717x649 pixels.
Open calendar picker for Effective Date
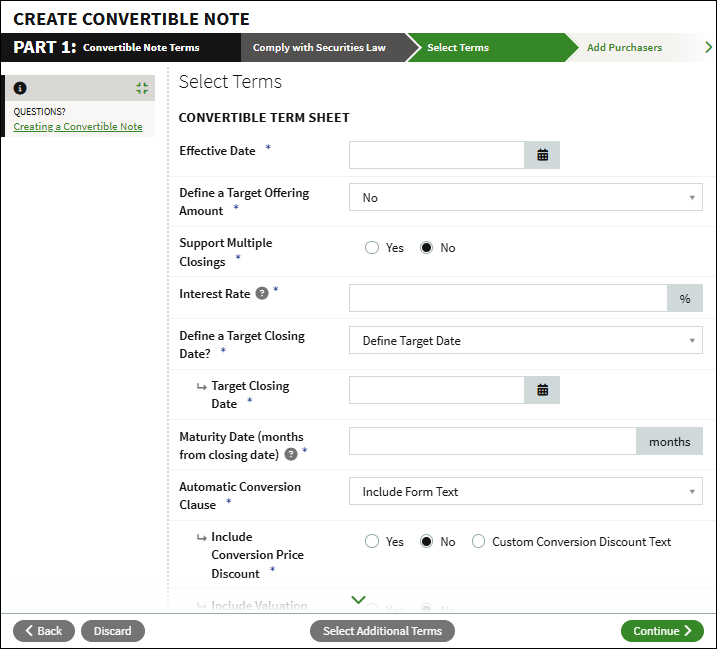pos(542,155)
